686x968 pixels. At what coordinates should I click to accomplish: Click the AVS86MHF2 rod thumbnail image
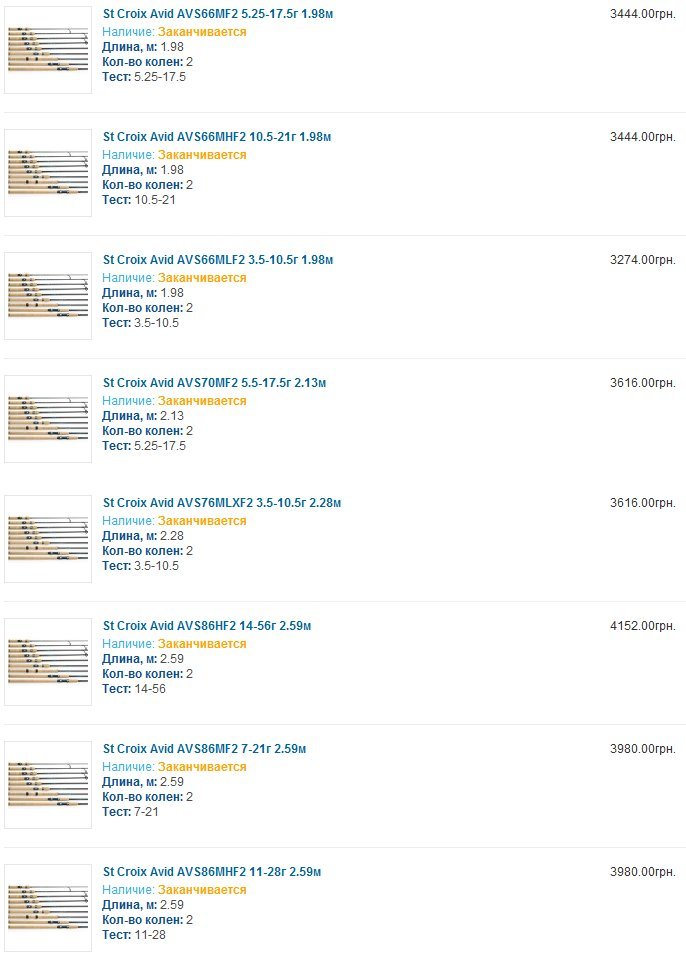pyautogui.click(x=48, y=908)
